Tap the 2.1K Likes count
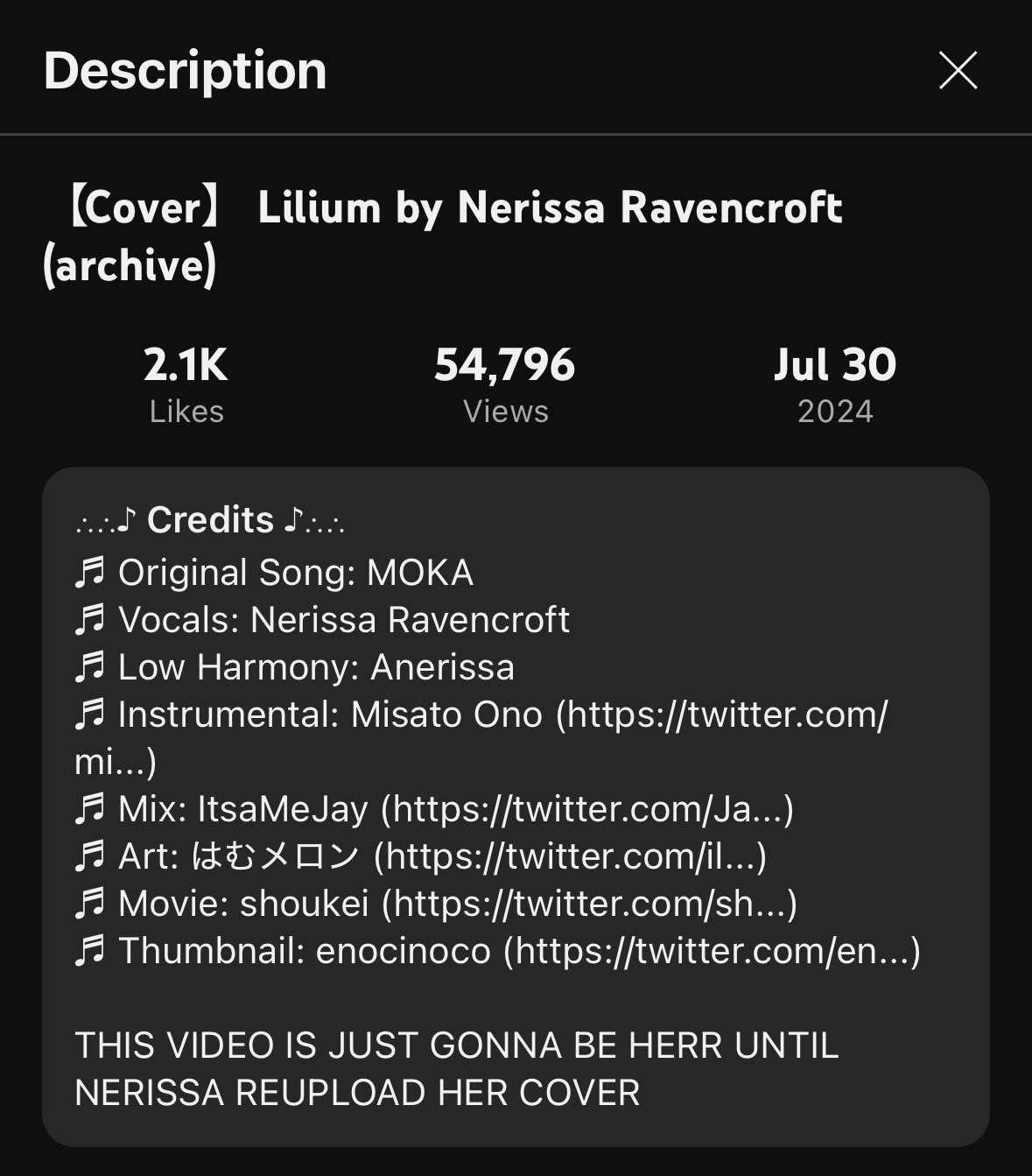Screen dimensions: 1032x1176 [x=186, y=384]
